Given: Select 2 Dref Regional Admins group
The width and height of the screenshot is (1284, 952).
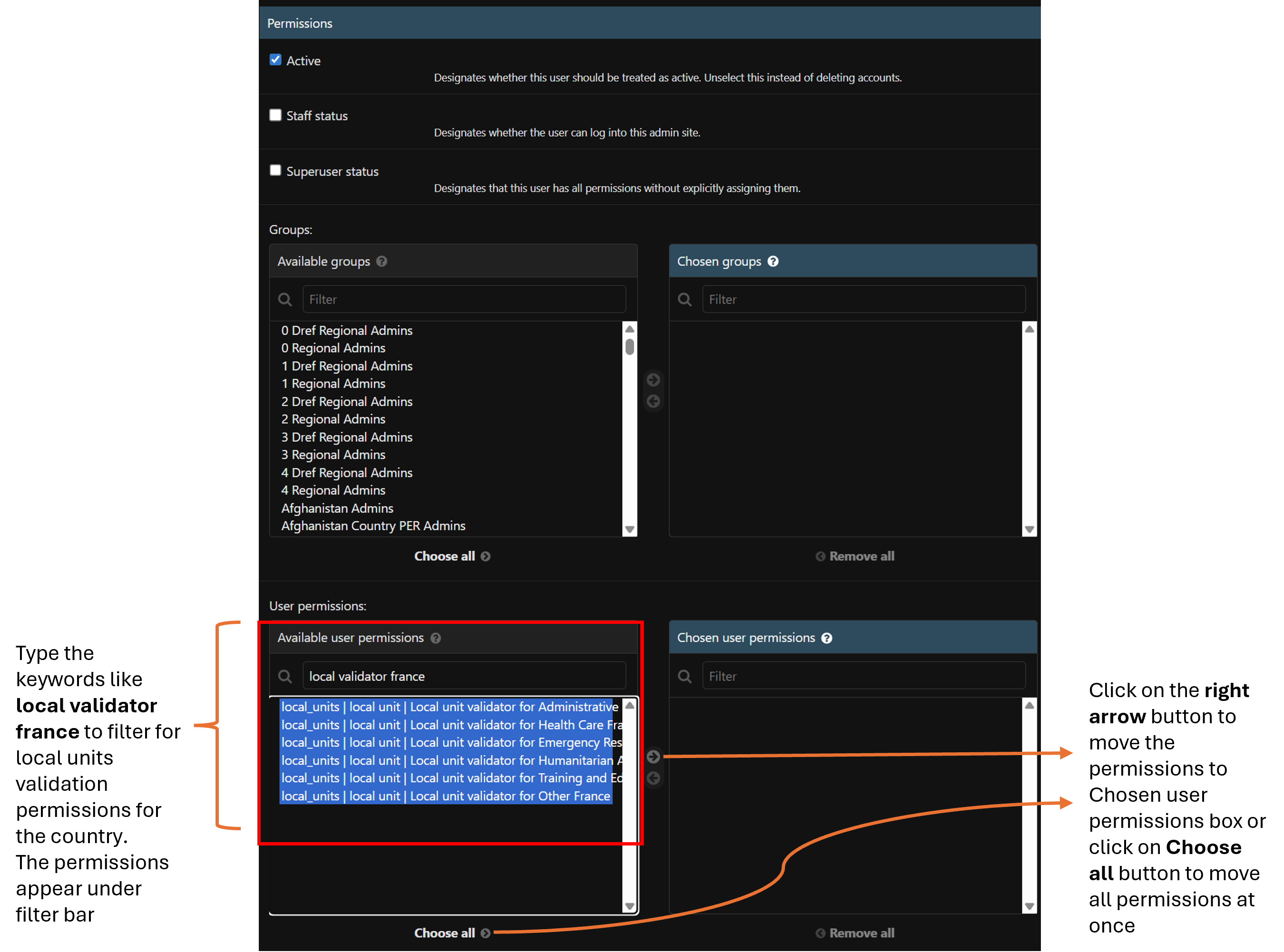Looking at the screenshot, I should 346,402.
